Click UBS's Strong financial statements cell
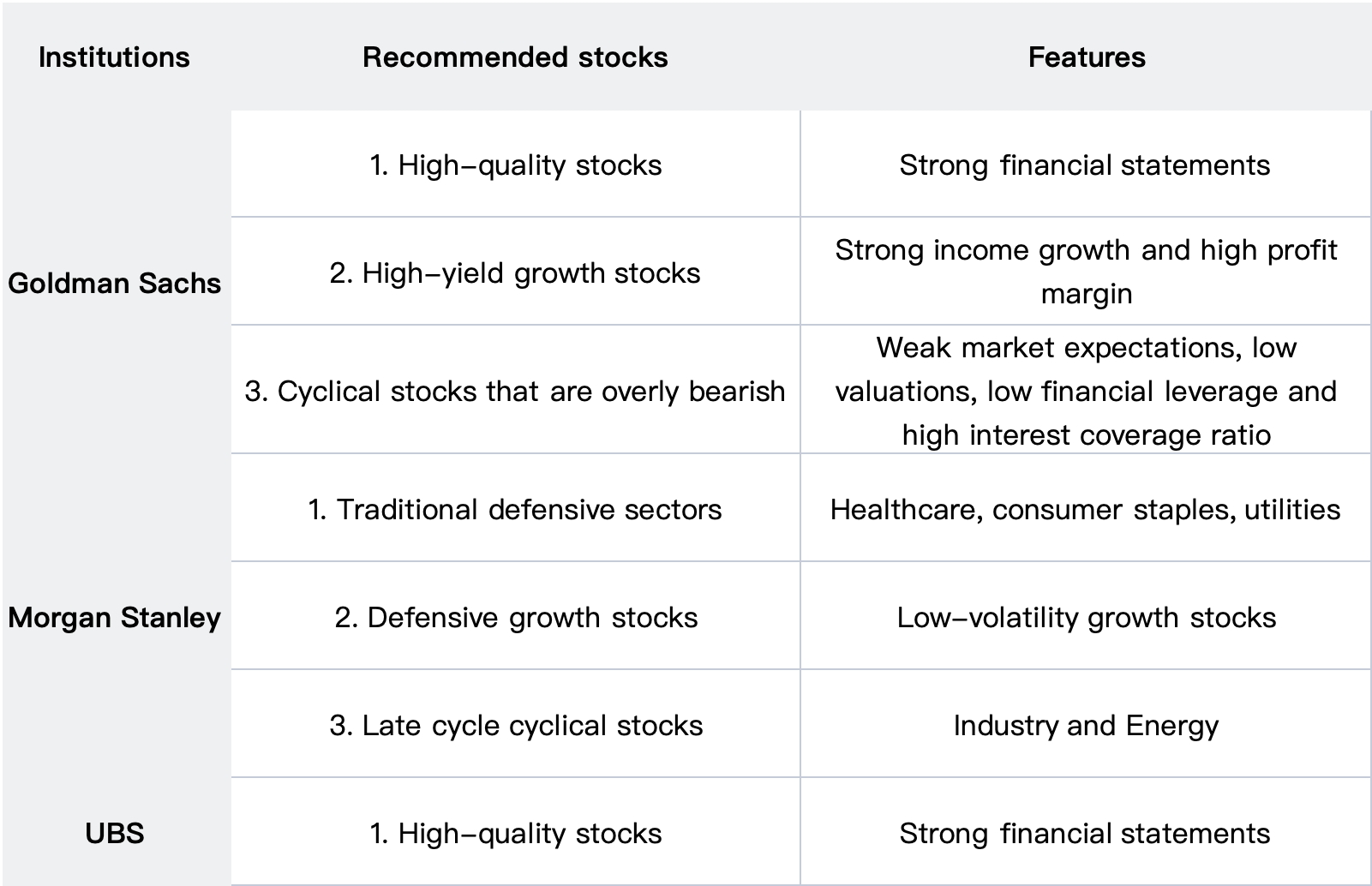The image size is (1372, 886). [x=1085, y=833]
